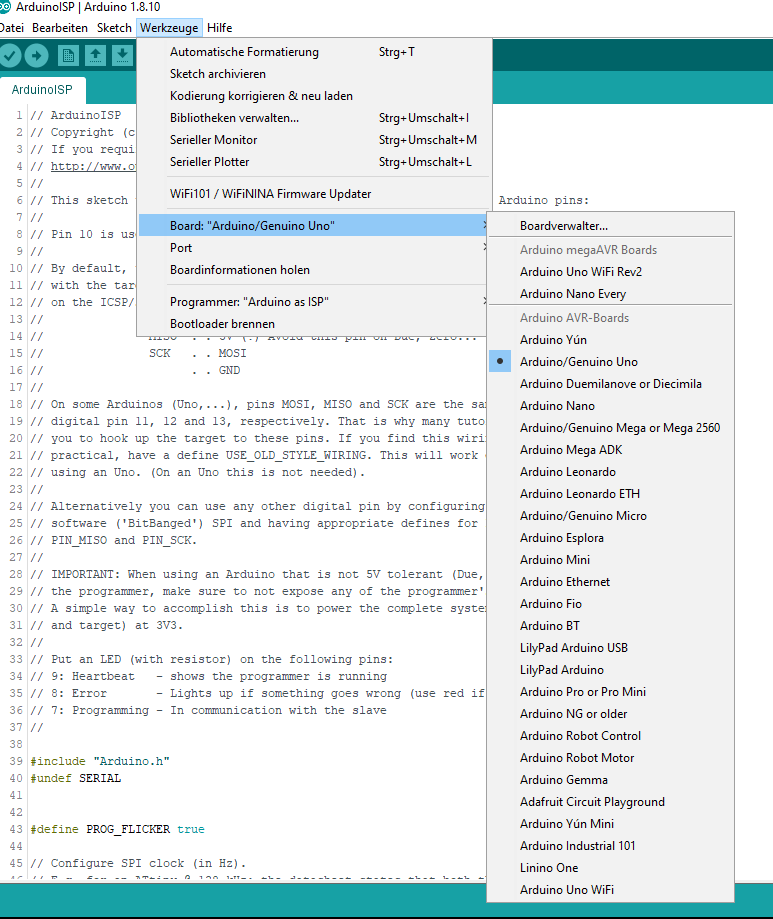
Task: Select Arduino/Genuino Mega or Mega 2560
Action: (x=611, y=428)
